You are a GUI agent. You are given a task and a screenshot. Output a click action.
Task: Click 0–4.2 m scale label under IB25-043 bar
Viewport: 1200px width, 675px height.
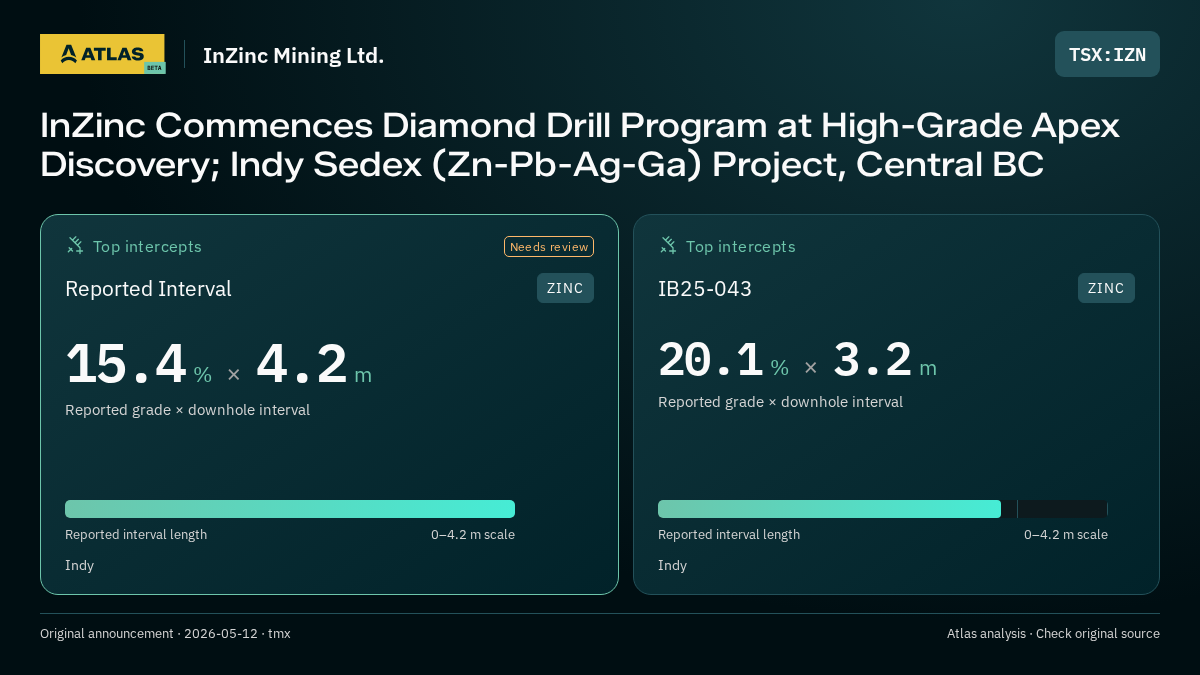[1066, 535]
